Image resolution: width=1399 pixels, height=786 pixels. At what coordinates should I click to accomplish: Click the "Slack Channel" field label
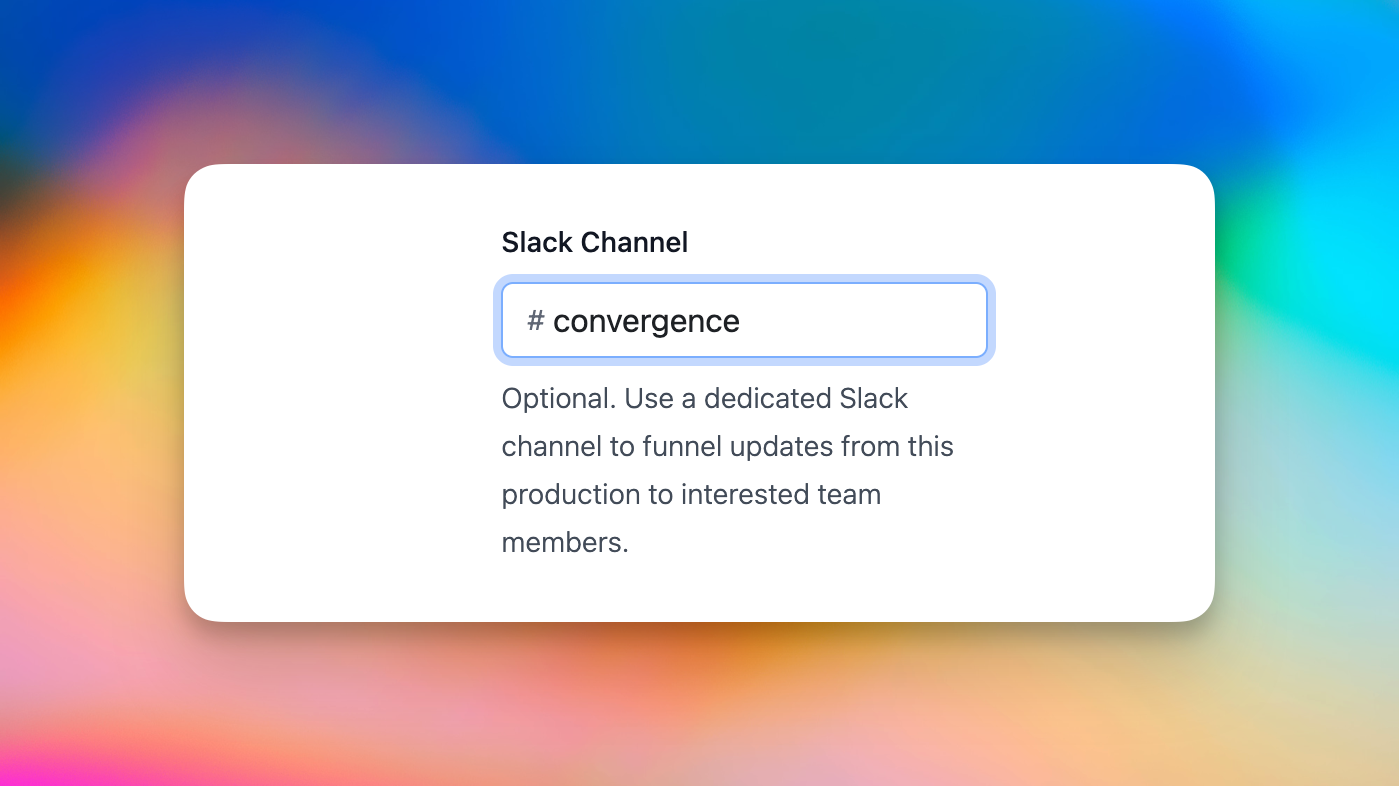594,242
